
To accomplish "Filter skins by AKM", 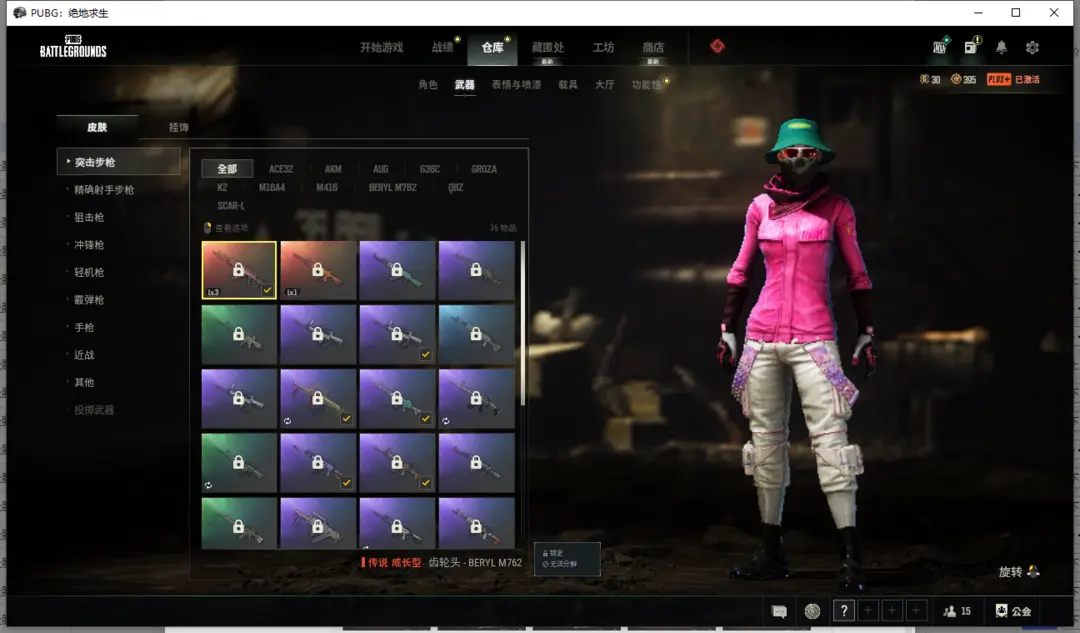I will point(333,169).
